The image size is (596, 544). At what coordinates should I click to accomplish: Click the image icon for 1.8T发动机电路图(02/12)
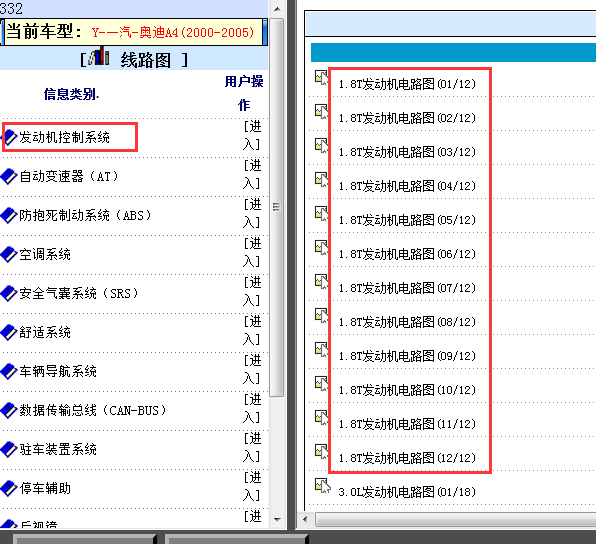click(x=322, y=111)
